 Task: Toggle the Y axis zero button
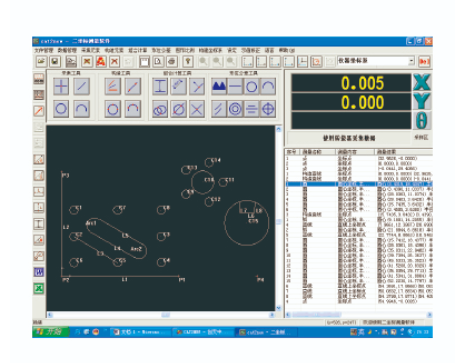click(422, 101)
